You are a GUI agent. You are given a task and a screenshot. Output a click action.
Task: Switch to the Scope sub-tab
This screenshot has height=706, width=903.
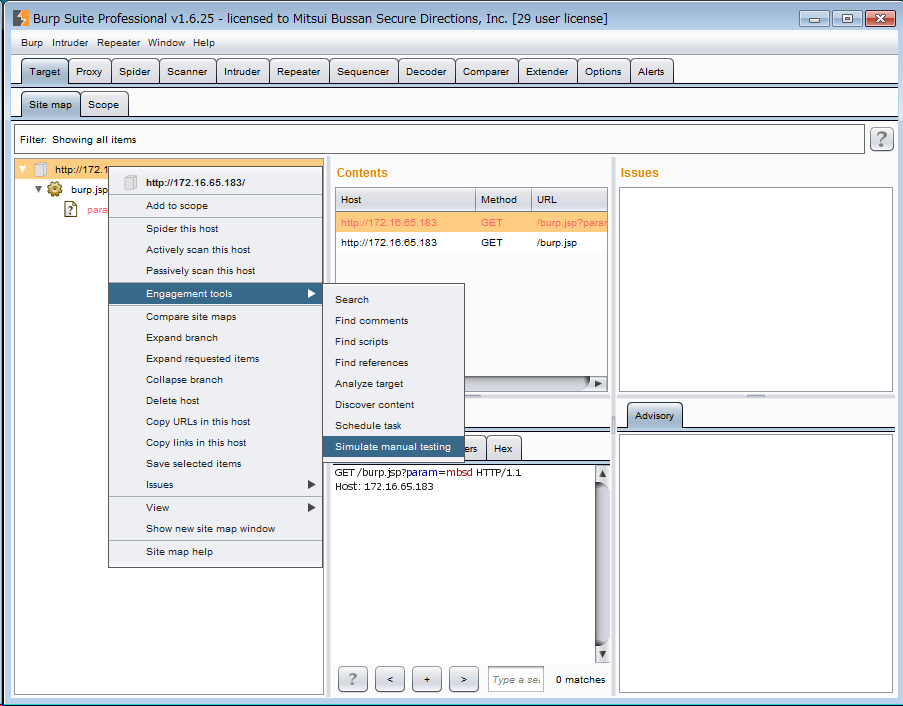click(x=104, y=105)
